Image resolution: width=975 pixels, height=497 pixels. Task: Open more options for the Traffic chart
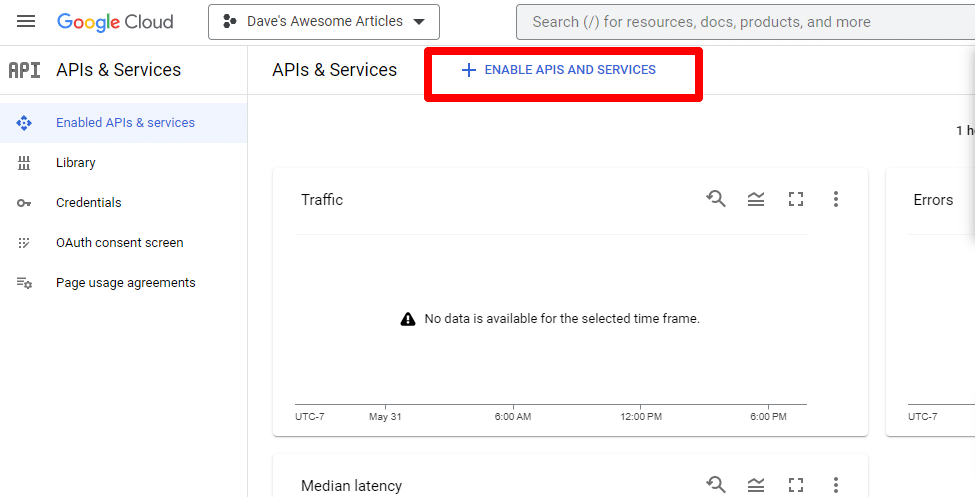click(x=836, y=199)
